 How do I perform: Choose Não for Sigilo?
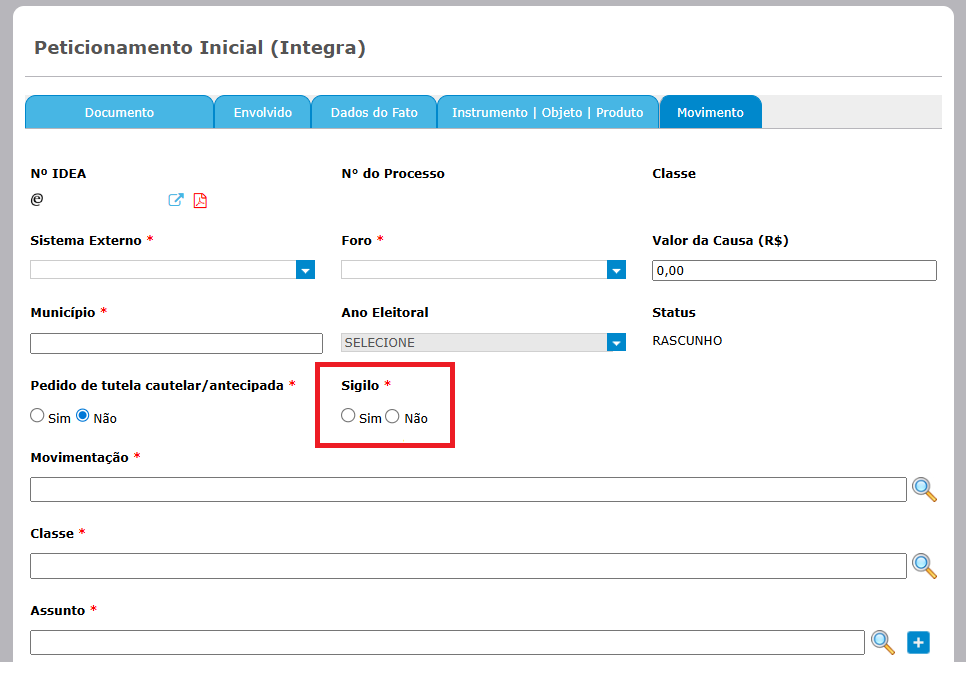[393, 416]
